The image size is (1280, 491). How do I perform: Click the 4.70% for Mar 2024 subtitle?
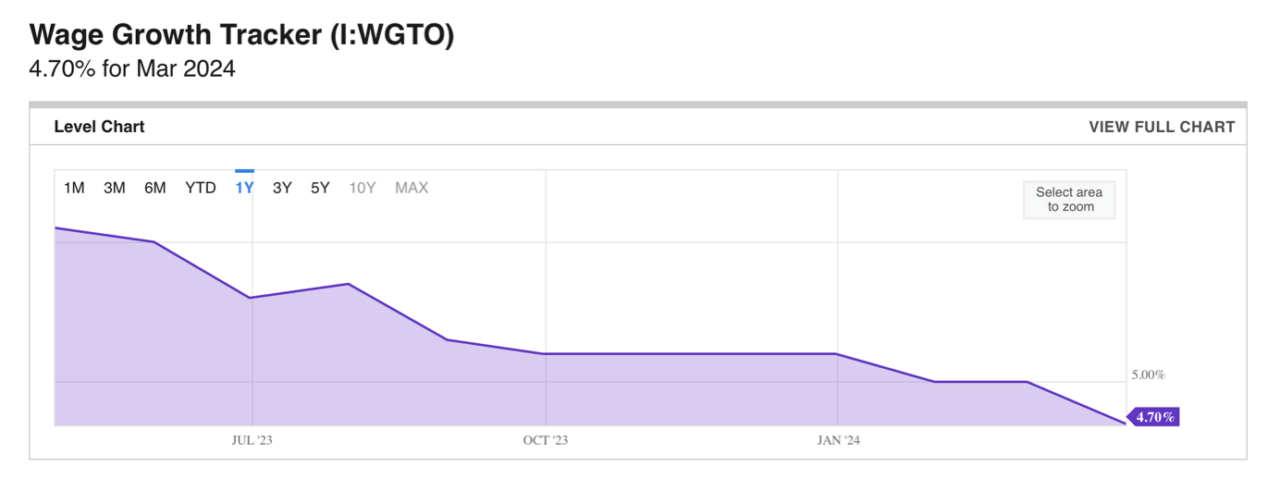point(133,71)
